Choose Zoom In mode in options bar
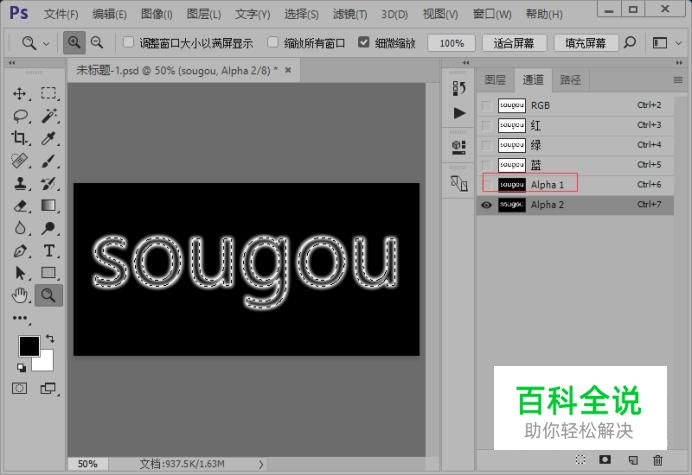692x475 pixels. point(74,43)
